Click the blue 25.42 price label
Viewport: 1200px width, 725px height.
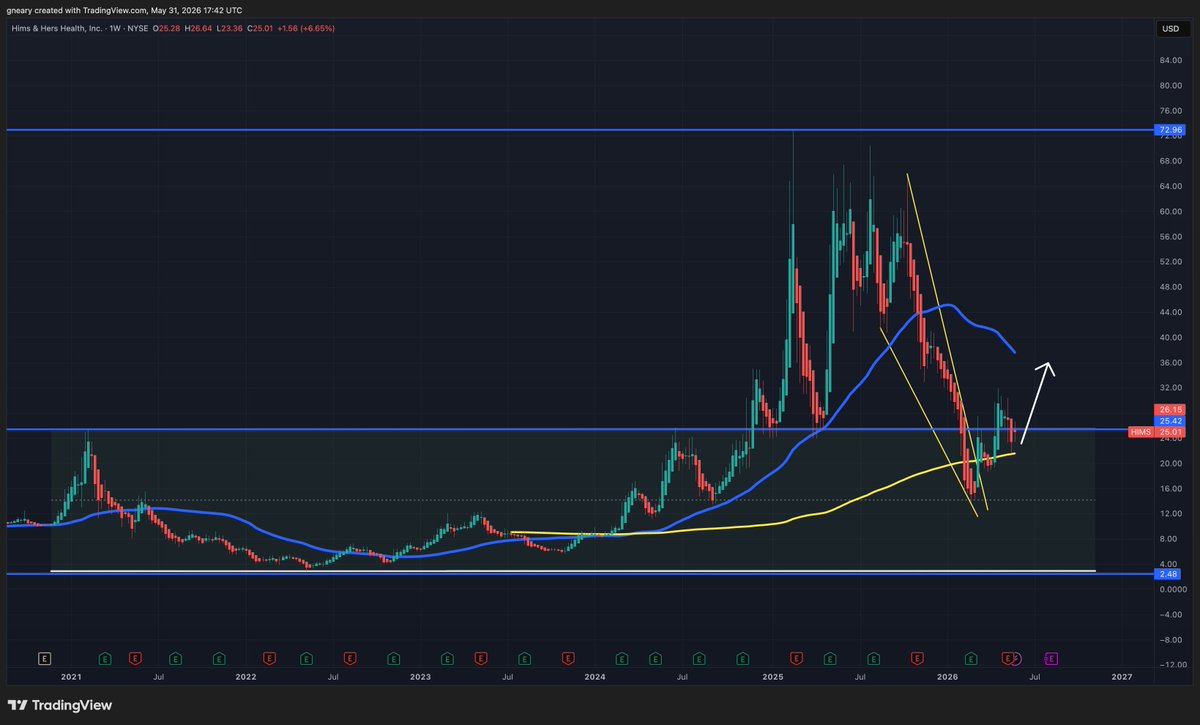(1169, 421)
